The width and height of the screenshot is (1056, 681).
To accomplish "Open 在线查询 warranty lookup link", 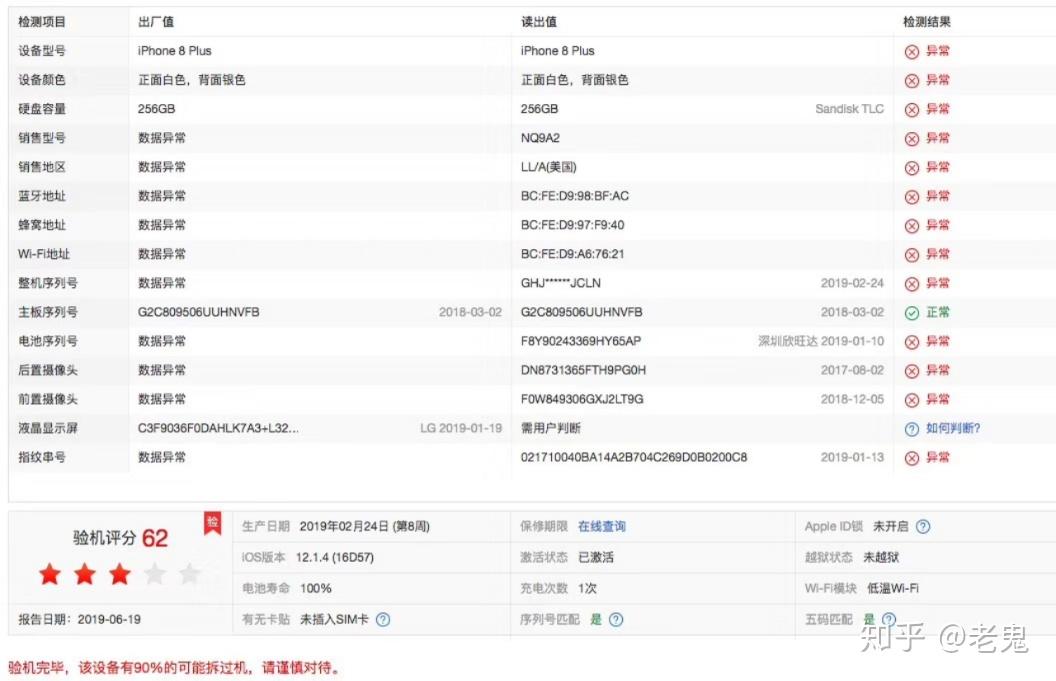I will (601, 527).
